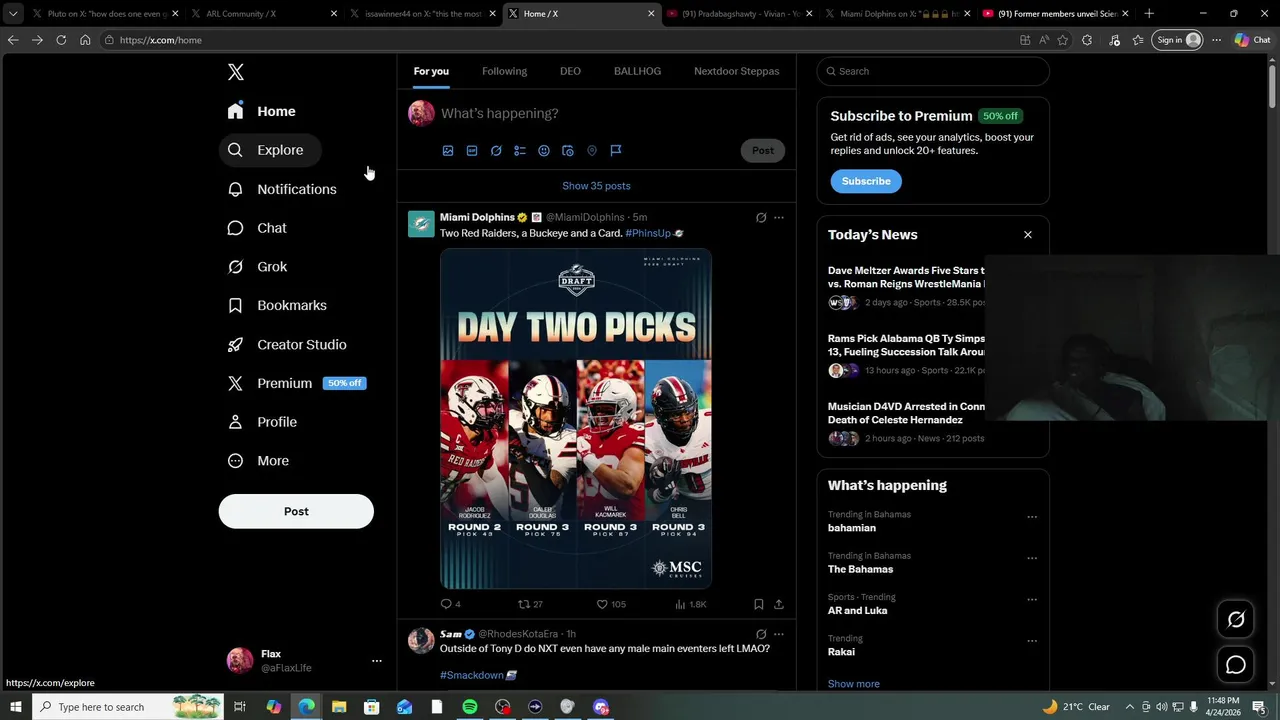Open Notifications in the sidebar
The height and width of the screenshot is (720, 1280).
tap(282, 189)
